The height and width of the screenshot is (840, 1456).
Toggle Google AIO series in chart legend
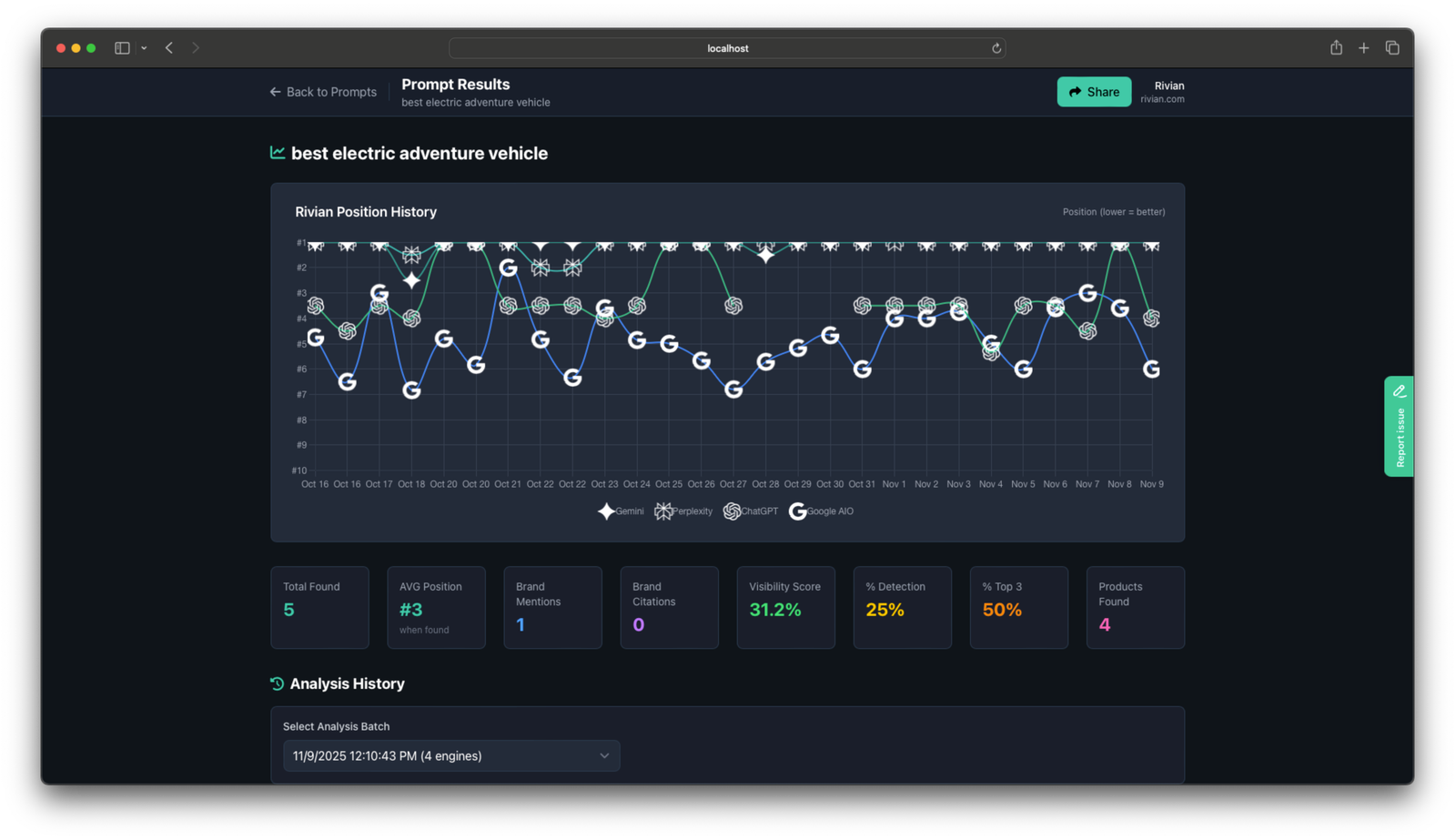coord(821,511)
